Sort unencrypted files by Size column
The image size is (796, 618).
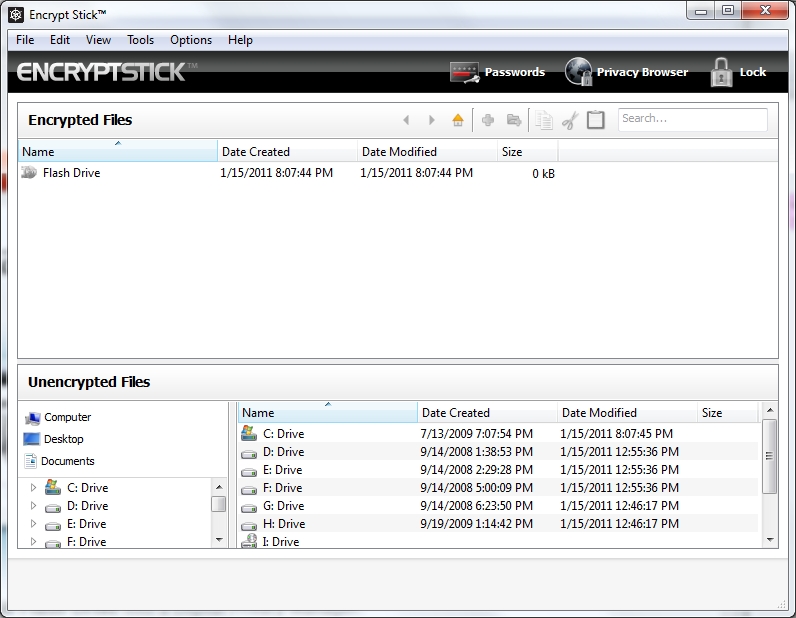pos(728,412)
